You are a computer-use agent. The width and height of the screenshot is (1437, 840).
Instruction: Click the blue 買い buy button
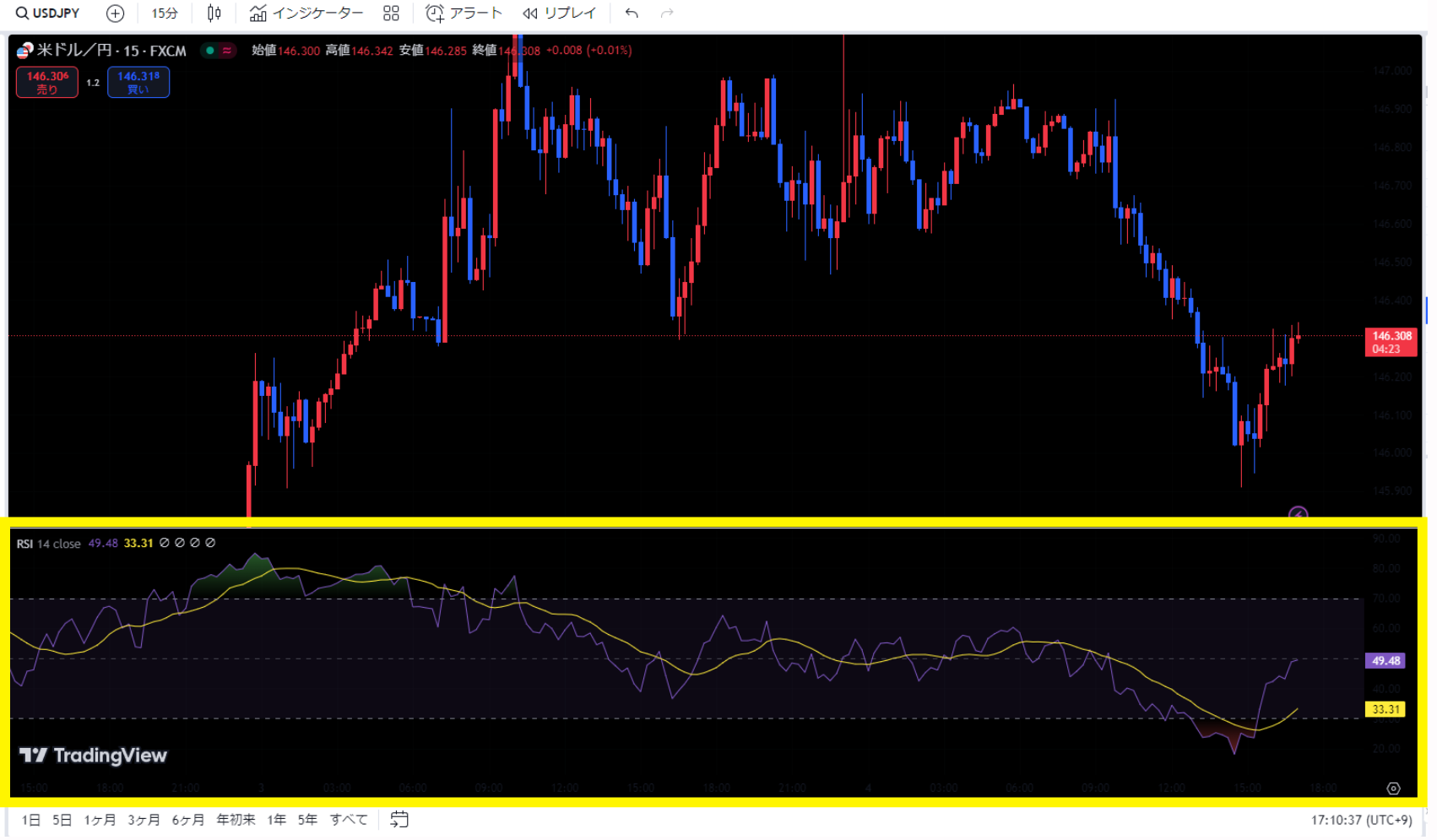138,82
